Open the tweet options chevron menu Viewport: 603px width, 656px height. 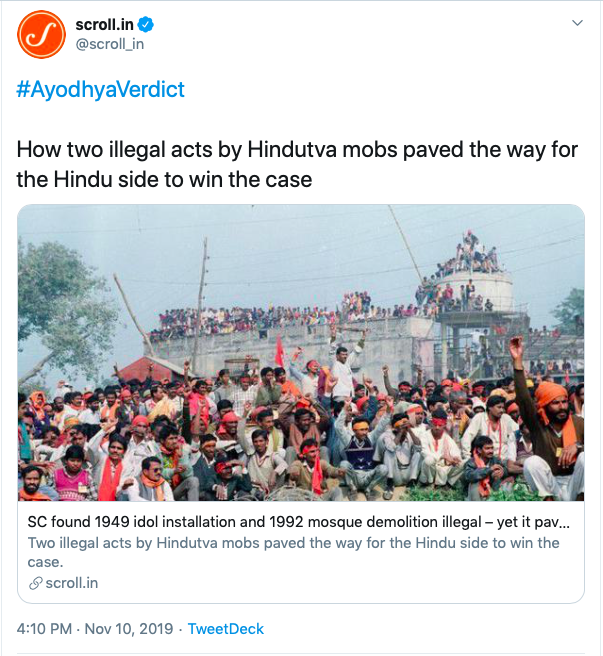tap(576, 23)
